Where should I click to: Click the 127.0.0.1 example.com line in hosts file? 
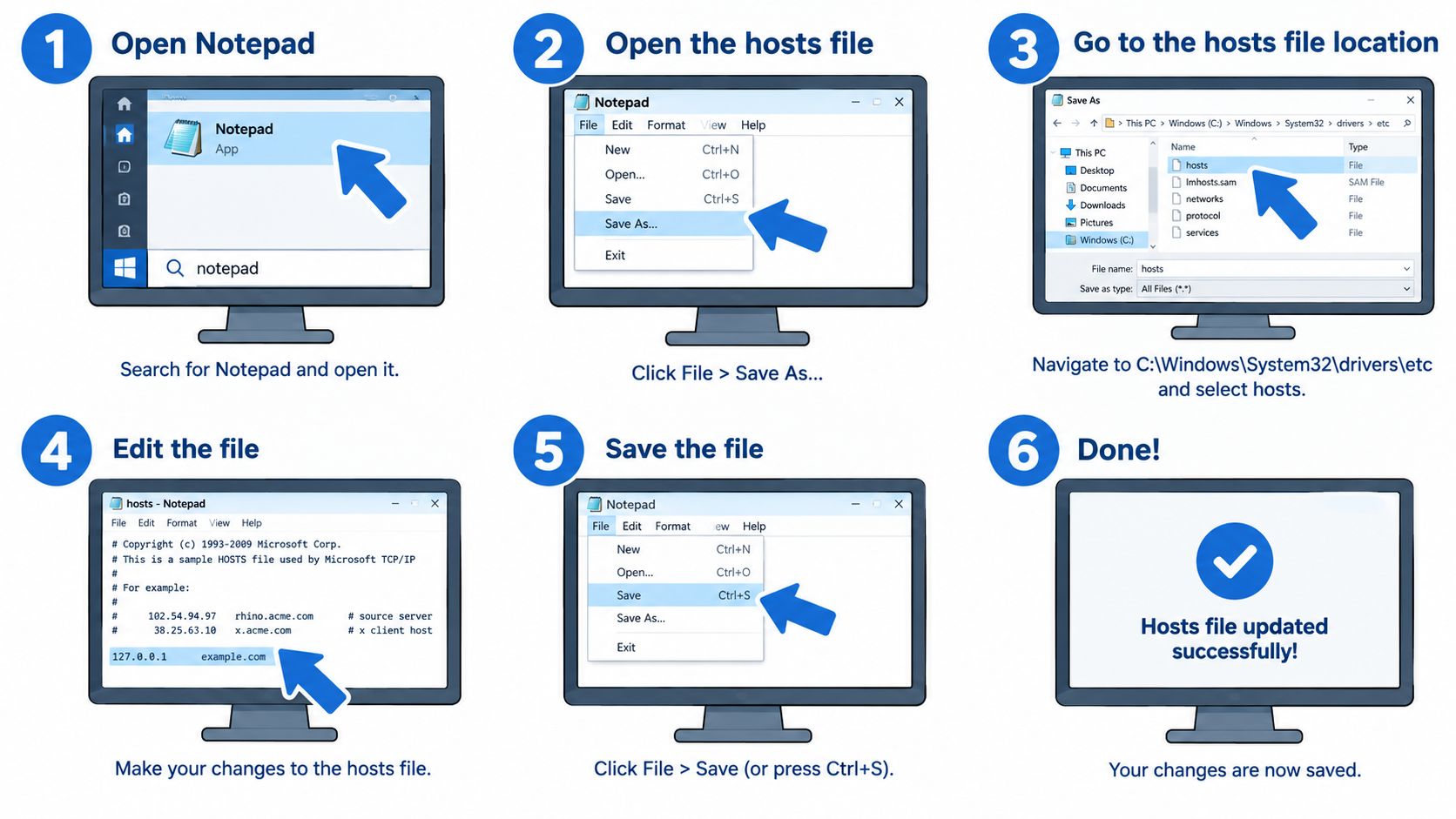coord(191,657)
